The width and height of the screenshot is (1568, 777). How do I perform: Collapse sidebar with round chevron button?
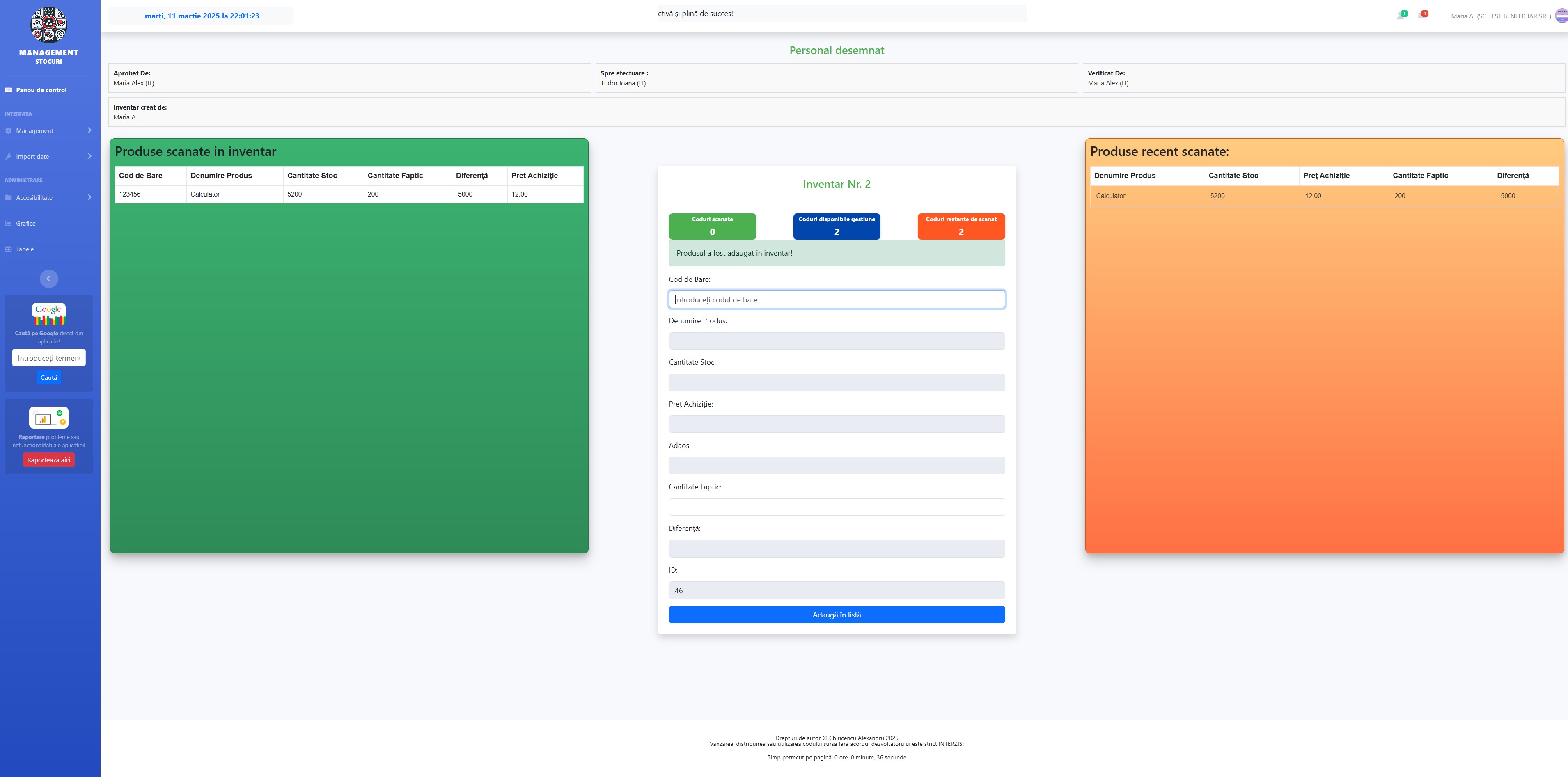click(x=49, y=279)
